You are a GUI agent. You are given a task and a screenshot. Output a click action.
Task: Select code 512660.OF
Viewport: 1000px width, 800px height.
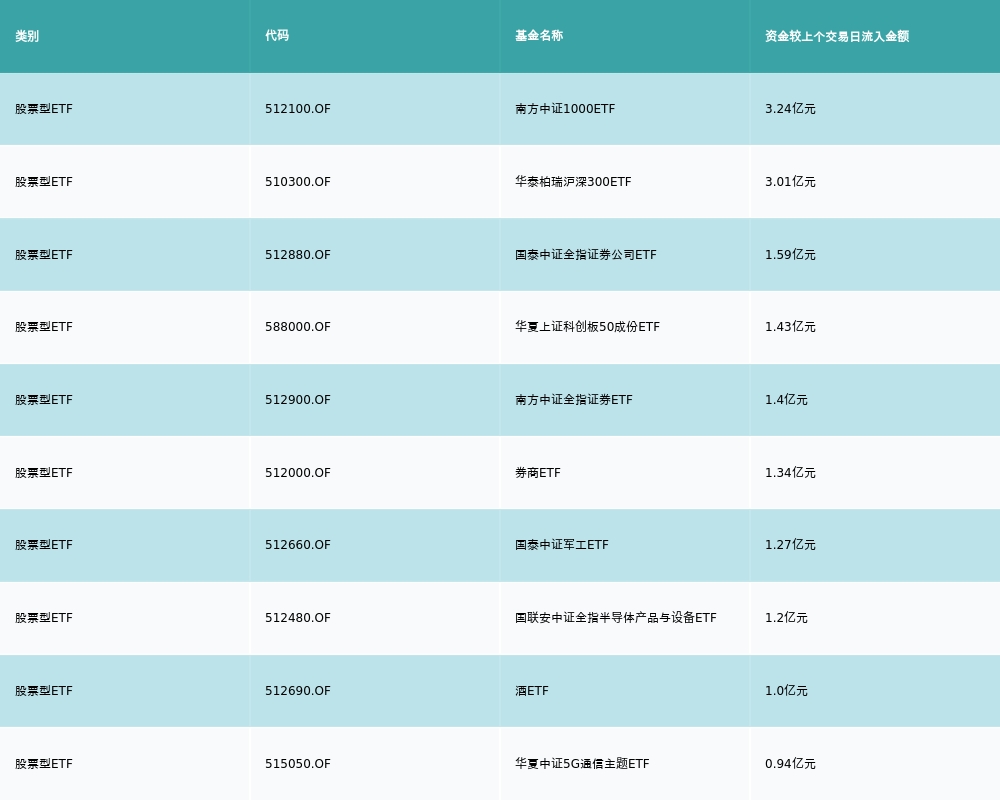coord(298,545)
